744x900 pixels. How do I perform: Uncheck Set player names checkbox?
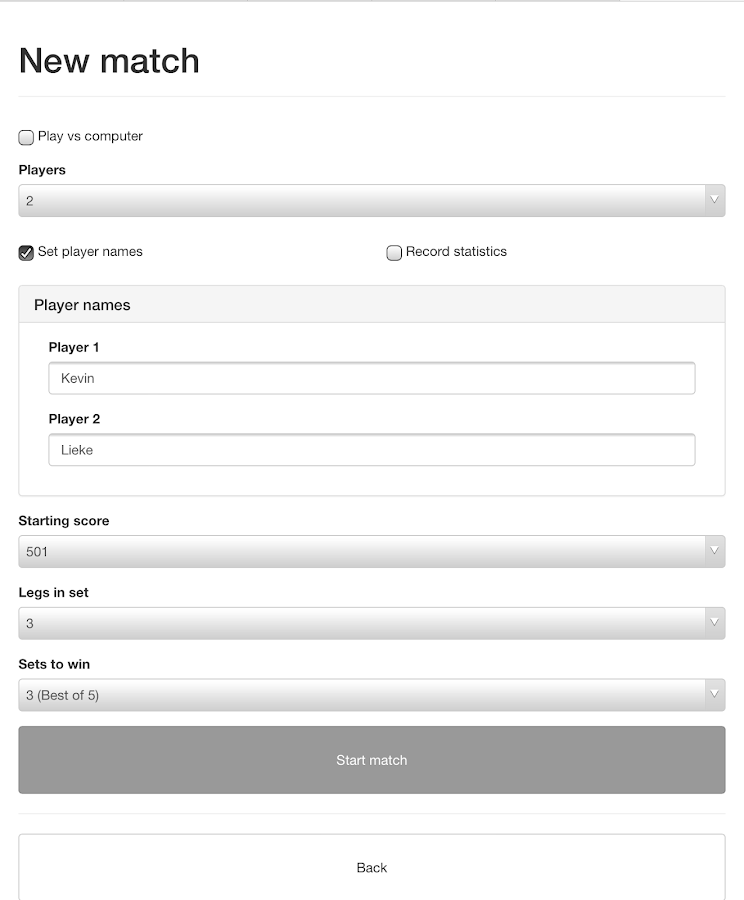coord(26,253)
